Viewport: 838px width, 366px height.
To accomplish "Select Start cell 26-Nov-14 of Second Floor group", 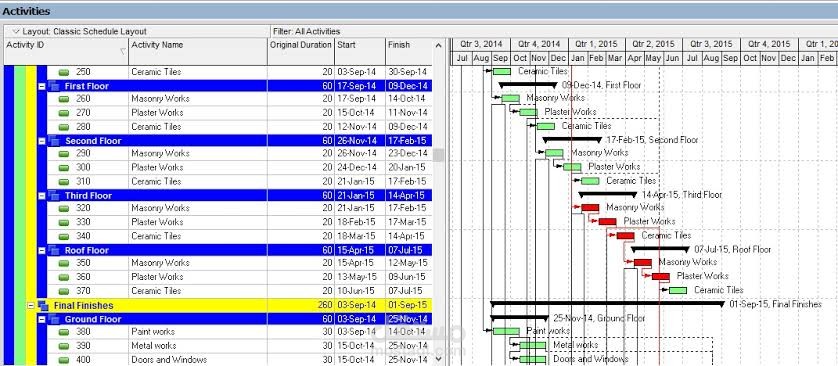I will pyautogui.click(x=360, y=141).
